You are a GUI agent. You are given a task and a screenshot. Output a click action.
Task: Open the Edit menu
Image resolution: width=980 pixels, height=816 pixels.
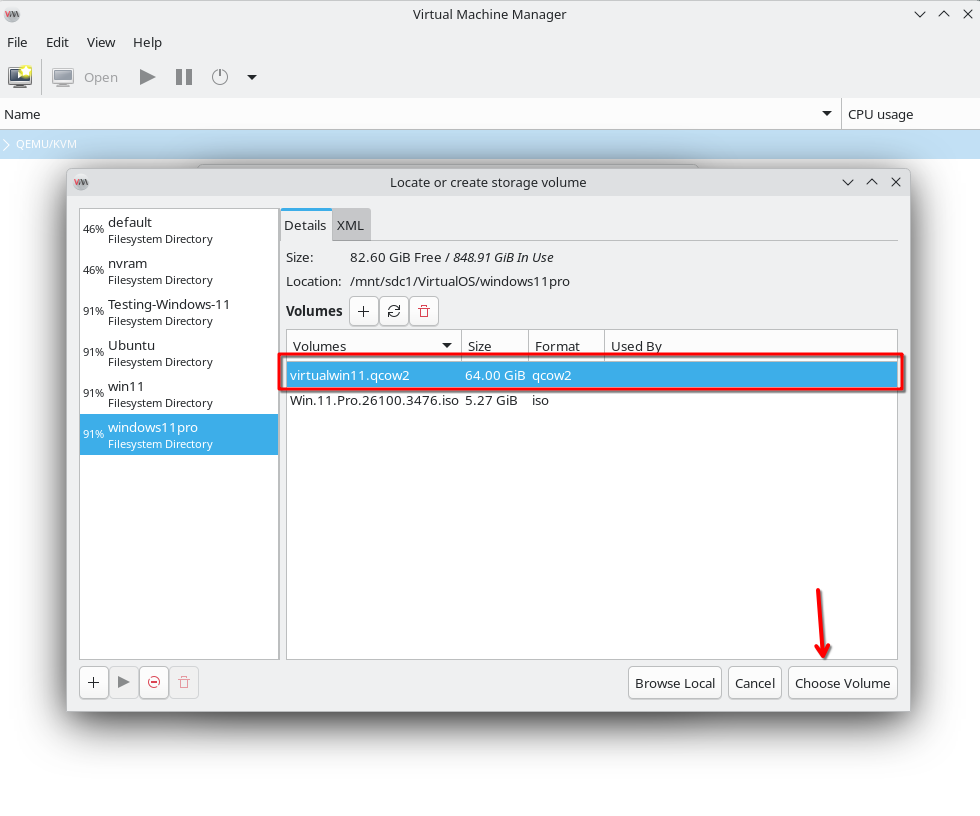click(57, 42)
